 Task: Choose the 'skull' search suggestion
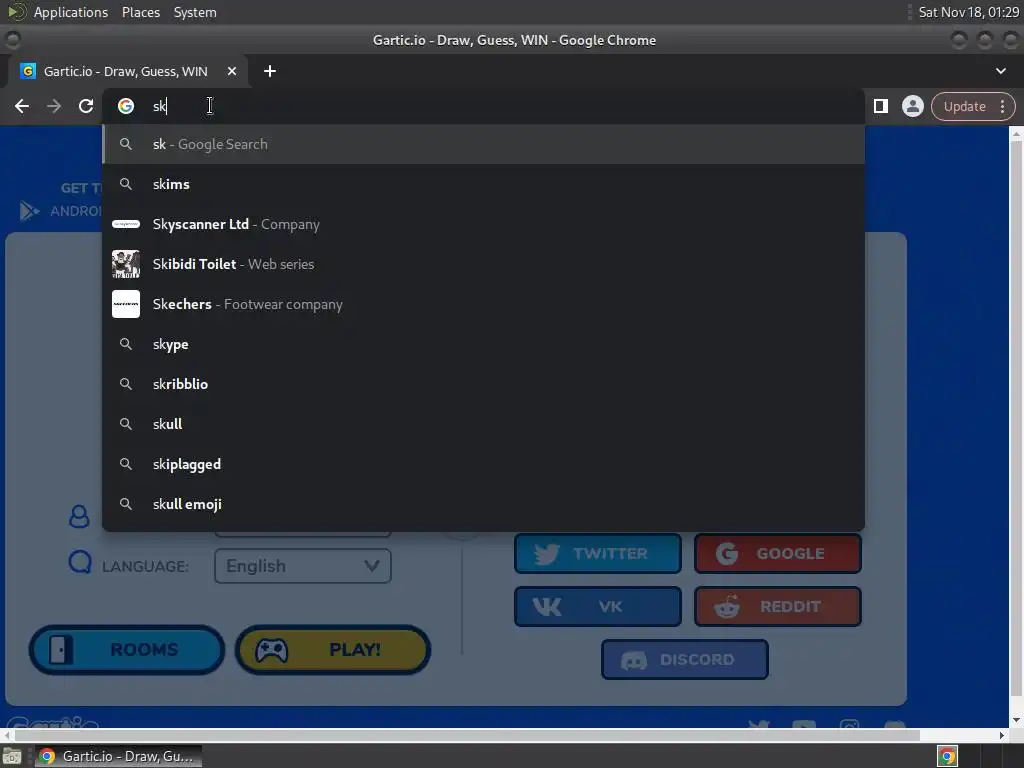pos(484,424)
